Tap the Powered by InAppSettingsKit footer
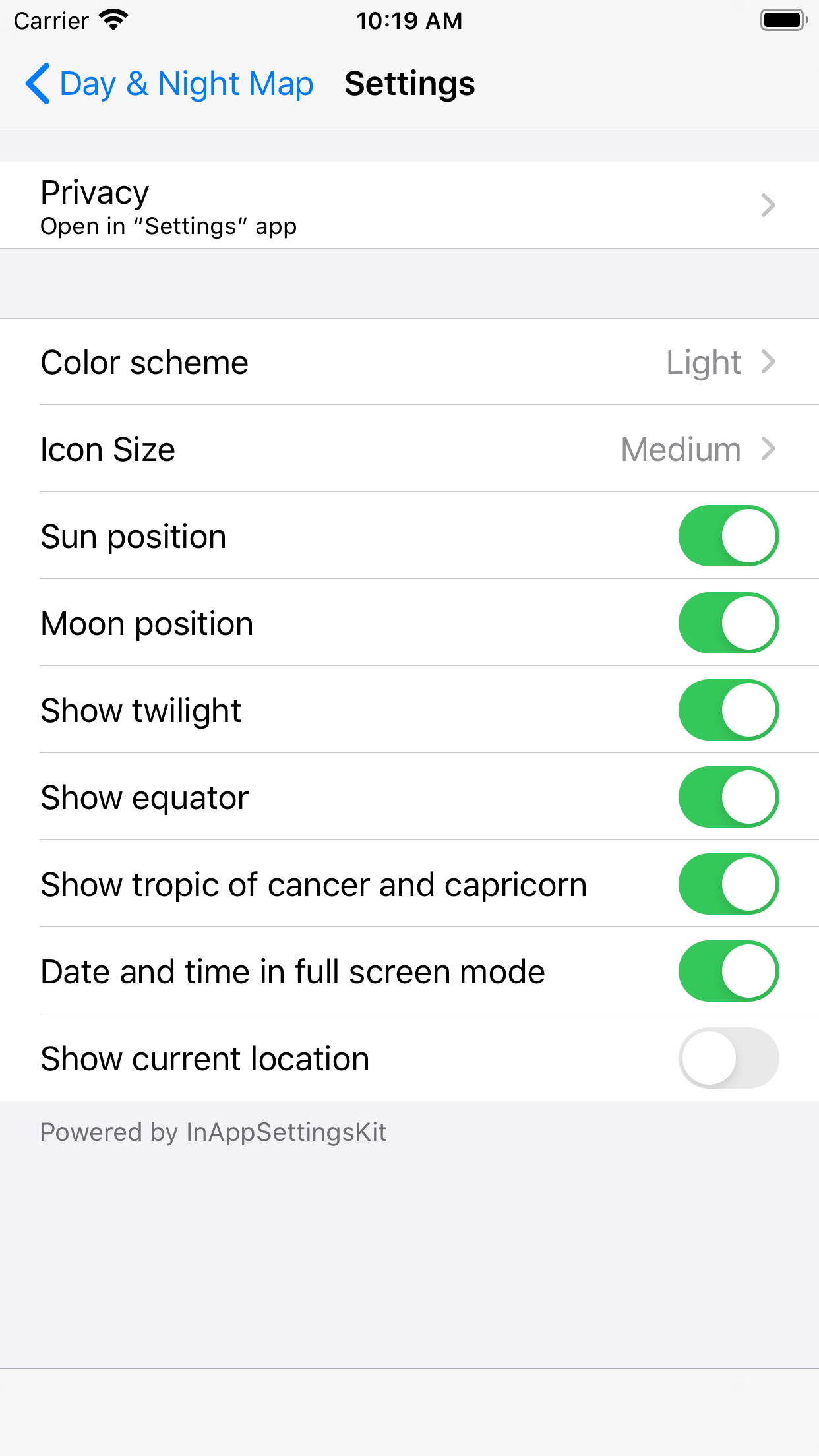This screenshot has height=1456, width=819. (x=213, y=1132)
